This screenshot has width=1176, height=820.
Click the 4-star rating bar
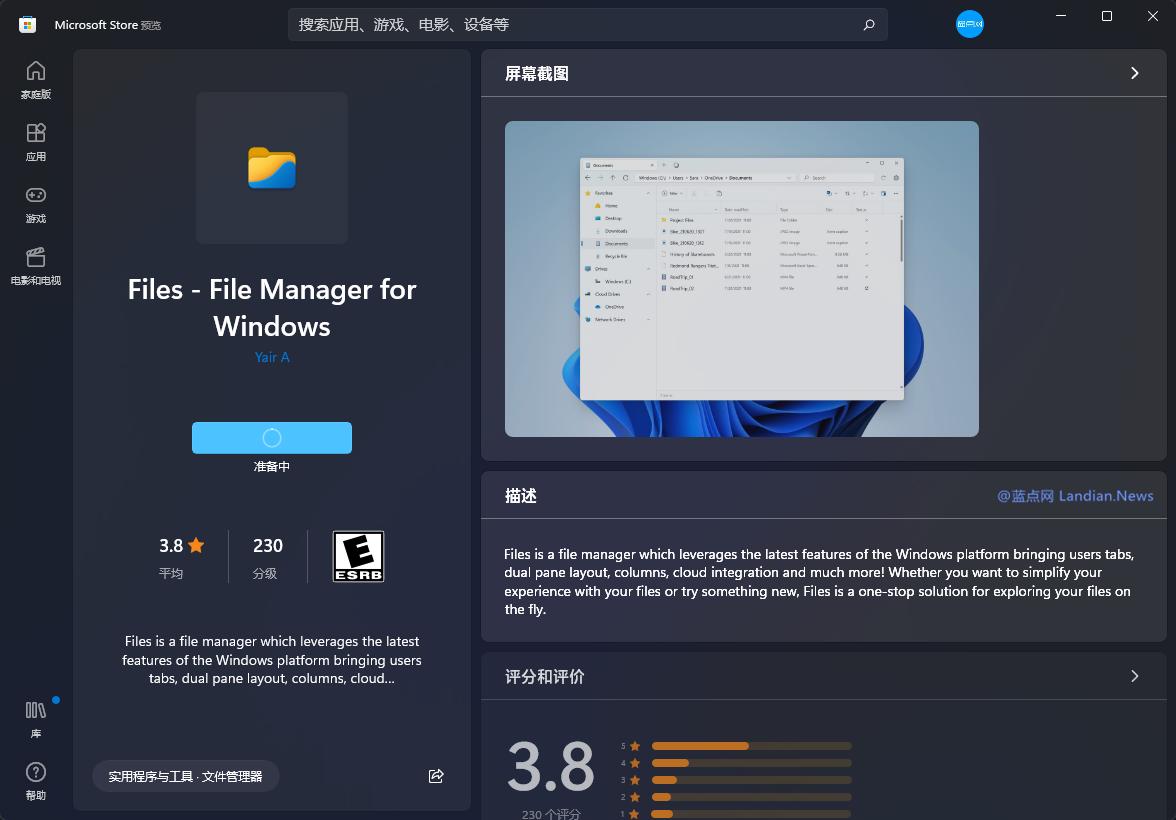[752, 763]
